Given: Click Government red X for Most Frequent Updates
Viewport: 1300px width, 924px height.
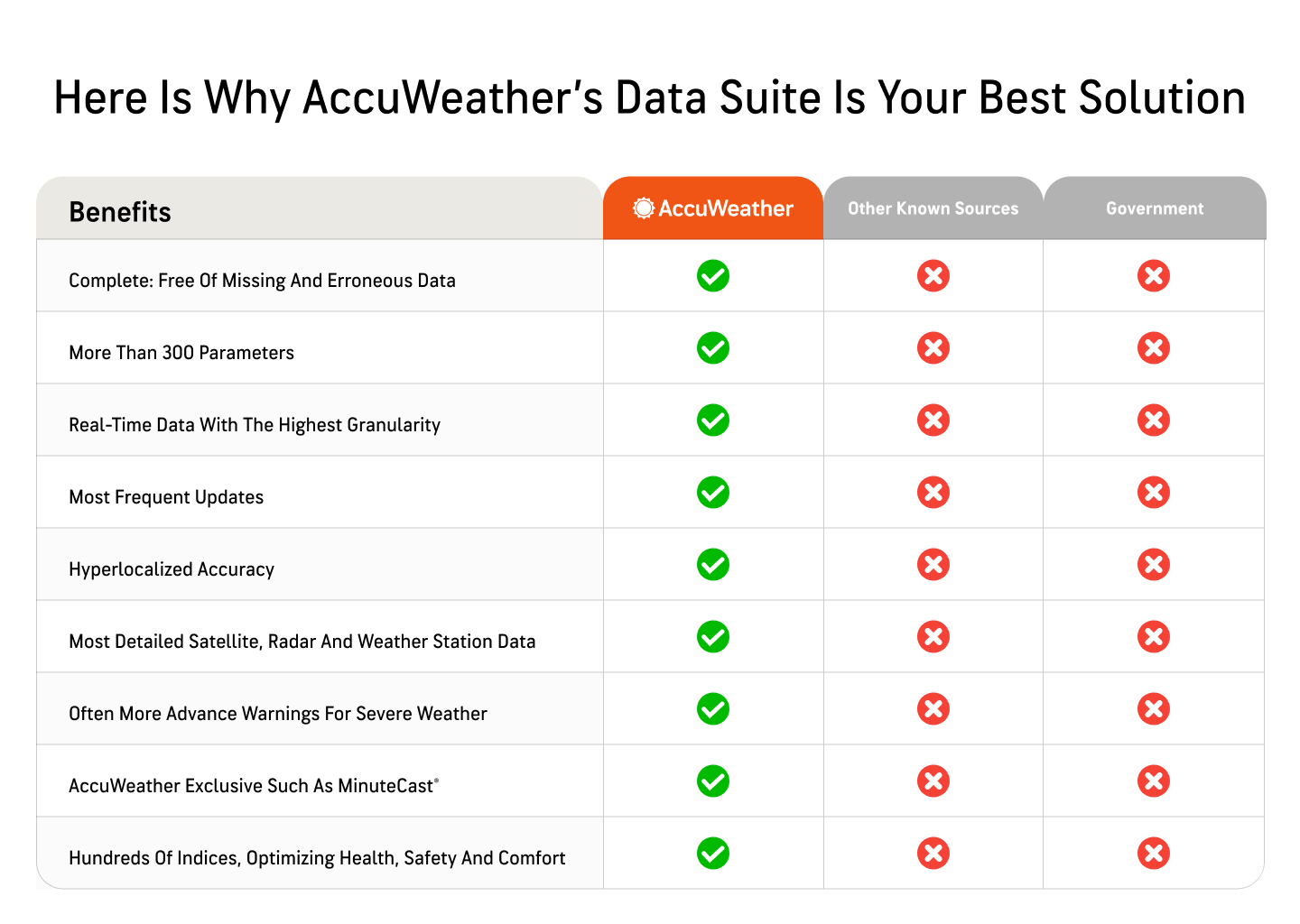Looking at the screenshot, I should 1154,493.
